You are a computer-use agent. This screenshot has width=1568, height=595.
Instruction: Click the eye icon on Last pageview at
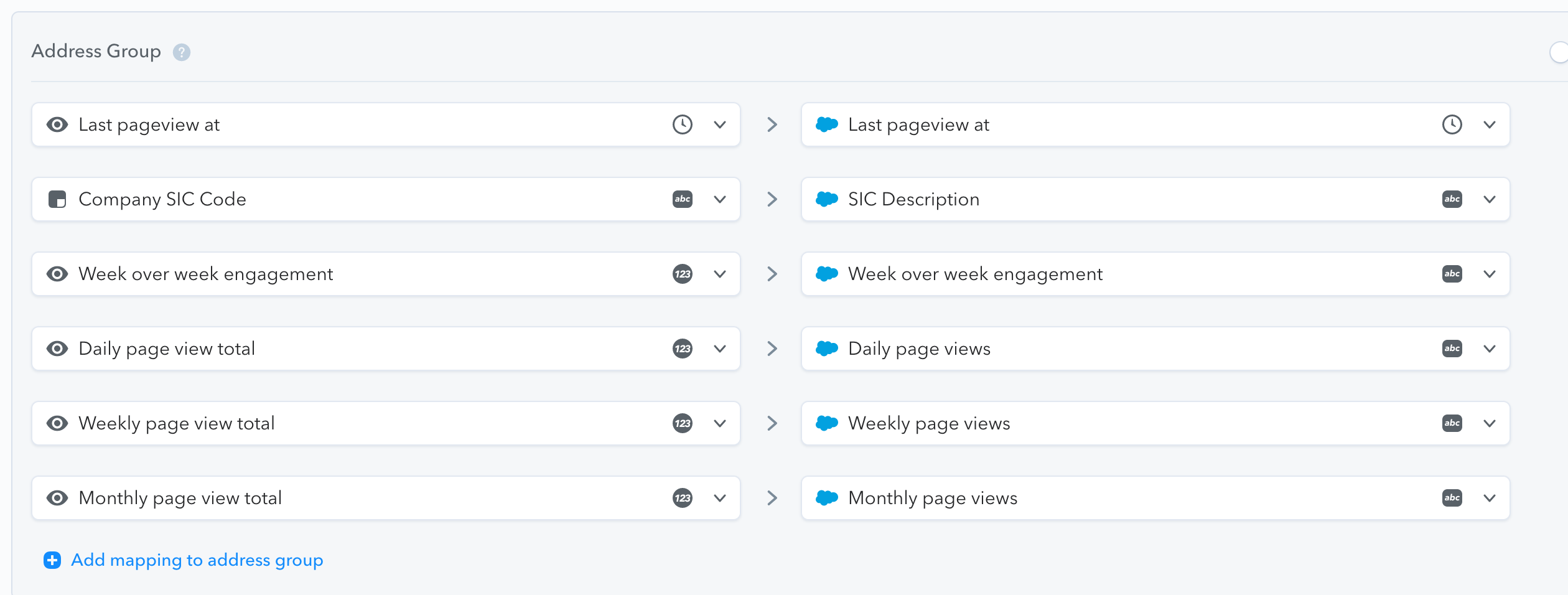click(57, 124)
